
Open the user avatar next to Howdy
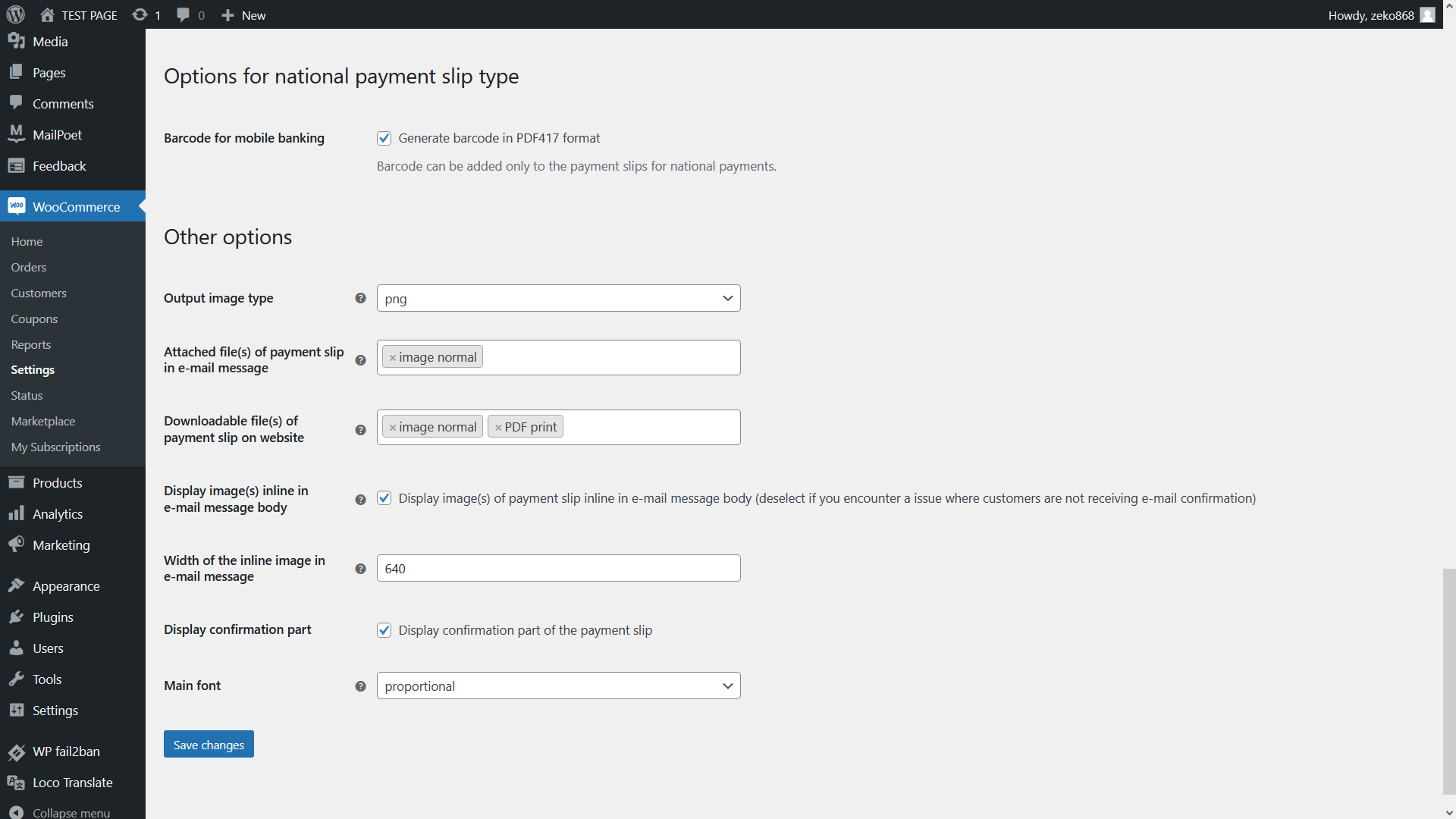click(1427, 15)
